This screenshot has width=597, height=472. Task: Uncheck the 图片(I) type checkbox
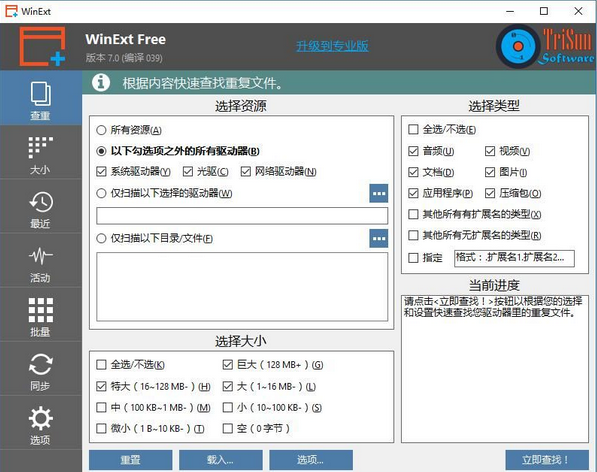[x=490, y=172]
